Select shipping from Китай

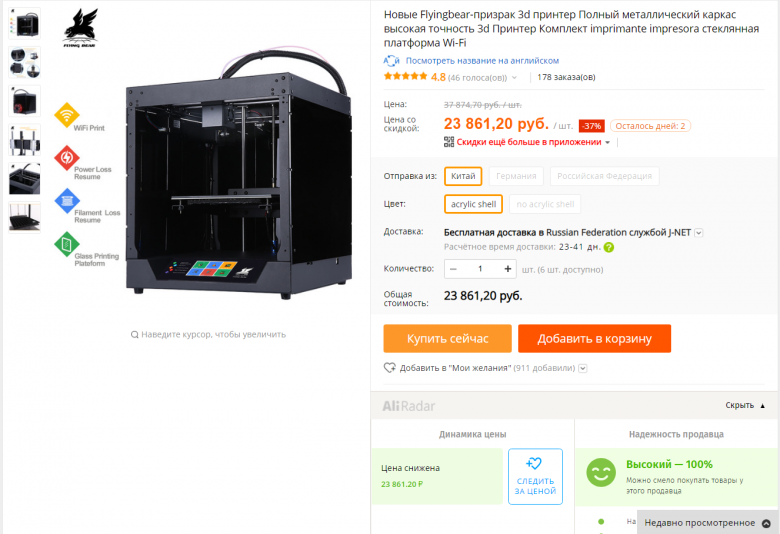(x=463, y=176)
